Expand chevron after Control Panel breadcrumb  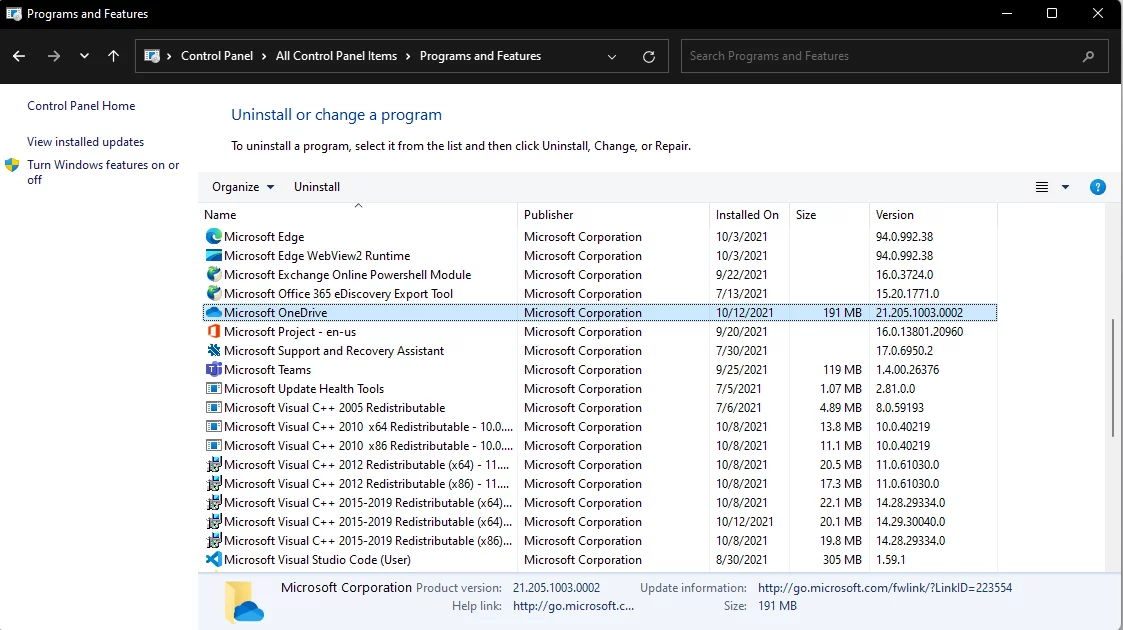(264, 56)
